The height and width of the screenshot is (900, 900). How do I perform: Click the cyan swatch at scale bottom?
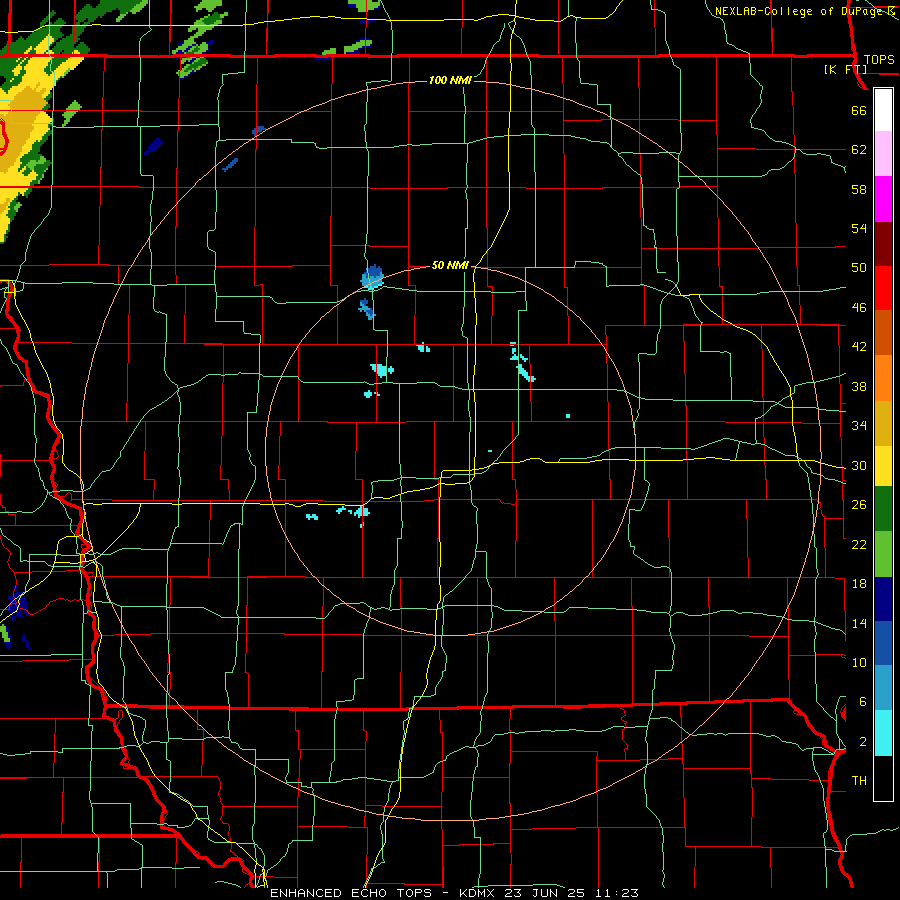(883, 733)
